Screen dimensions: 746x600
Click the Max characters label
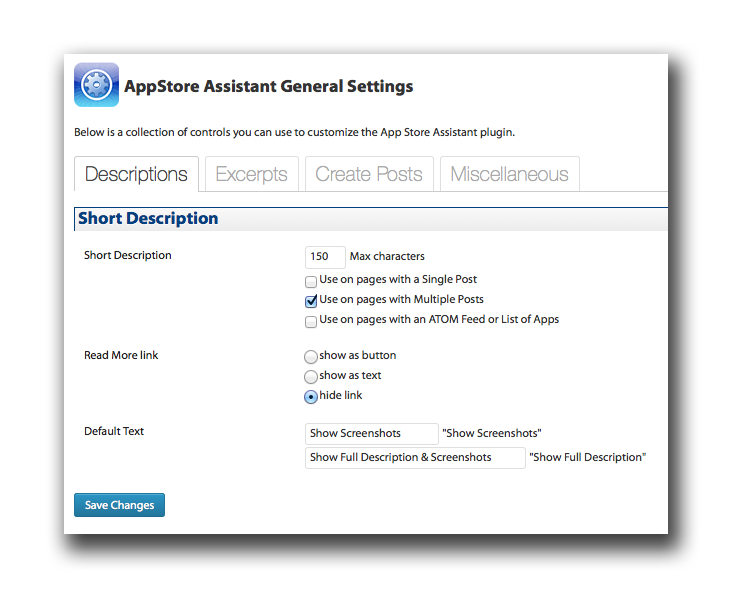coord(387,256)
